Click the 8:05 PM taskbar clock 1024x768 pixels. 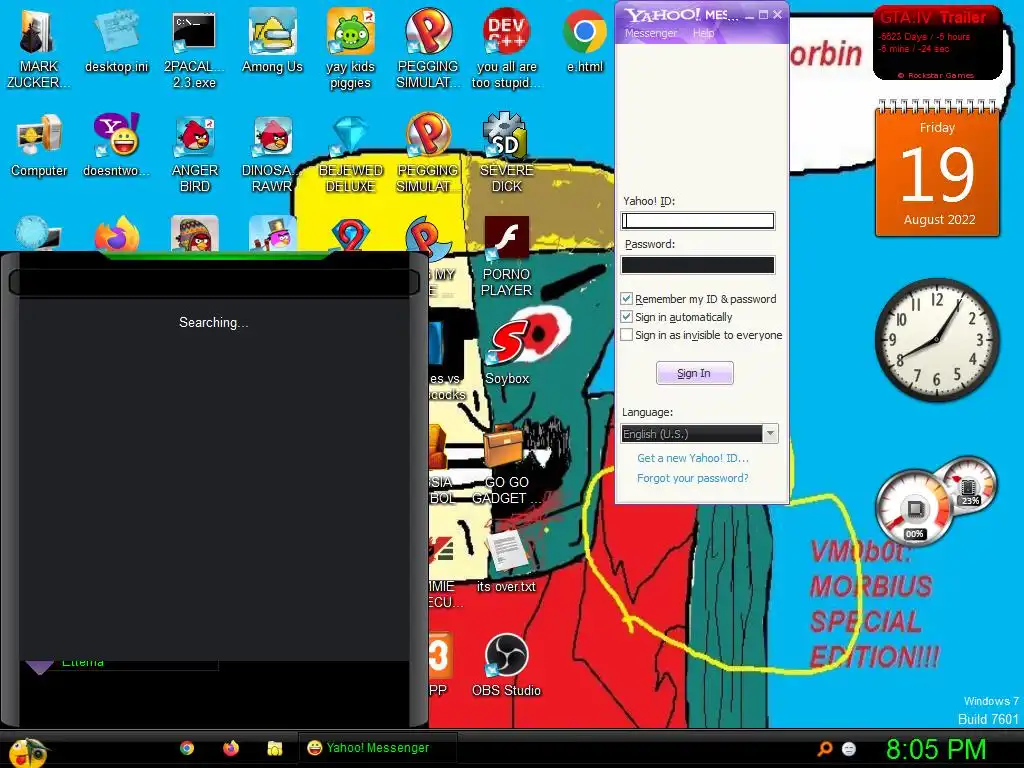(x=936, y=749)
